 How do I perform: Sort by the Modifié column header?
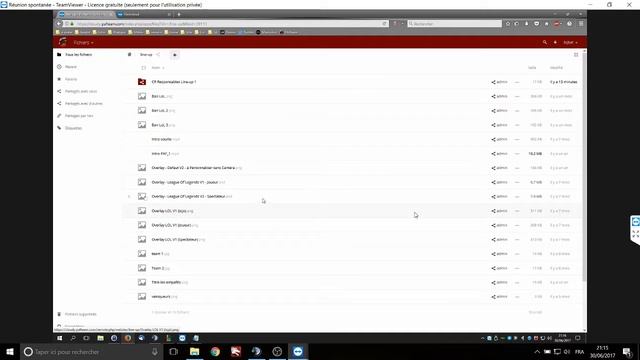click(556, 68)
